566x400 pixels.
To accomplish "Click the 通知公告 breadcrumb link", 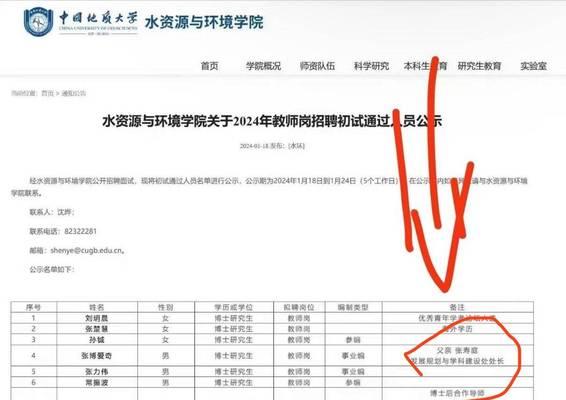I will tap(74, 94).
